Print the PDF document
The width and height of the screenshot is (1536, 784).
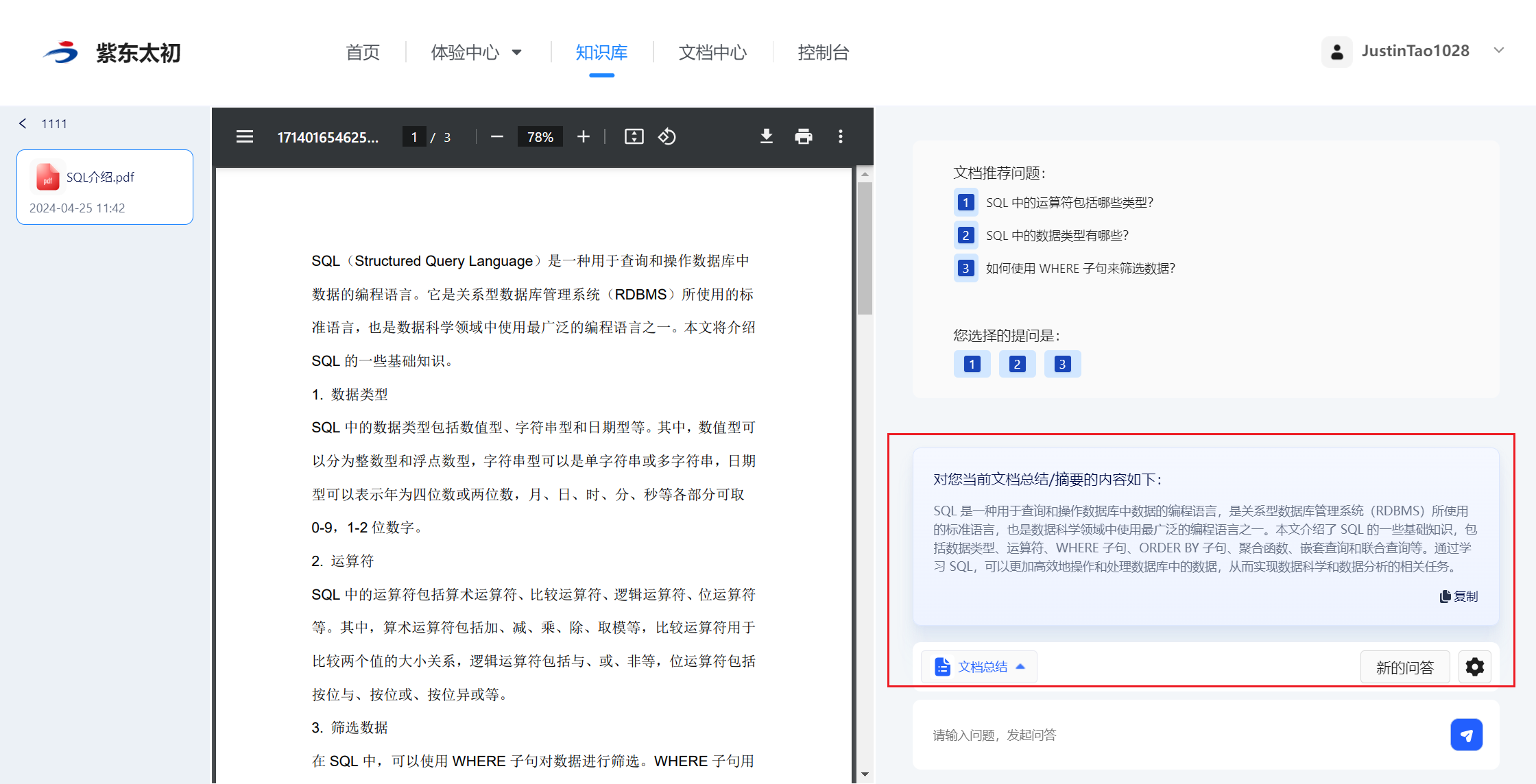[x=804, y=137]
